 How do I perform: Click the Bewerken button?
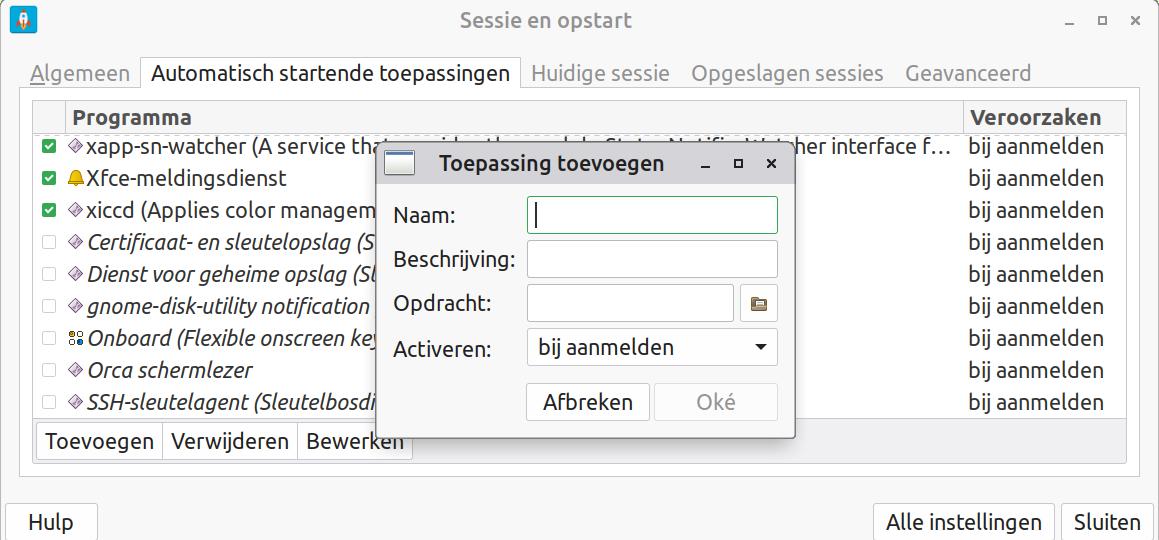355,442
